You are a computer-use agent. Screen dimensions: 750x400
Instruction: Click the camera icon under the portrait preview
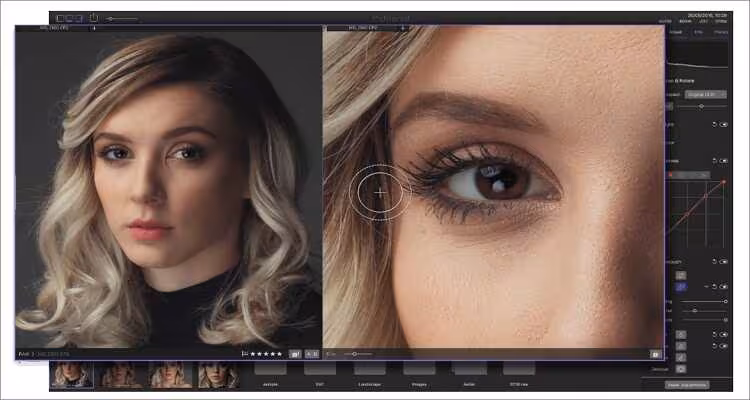pos(295,354)
